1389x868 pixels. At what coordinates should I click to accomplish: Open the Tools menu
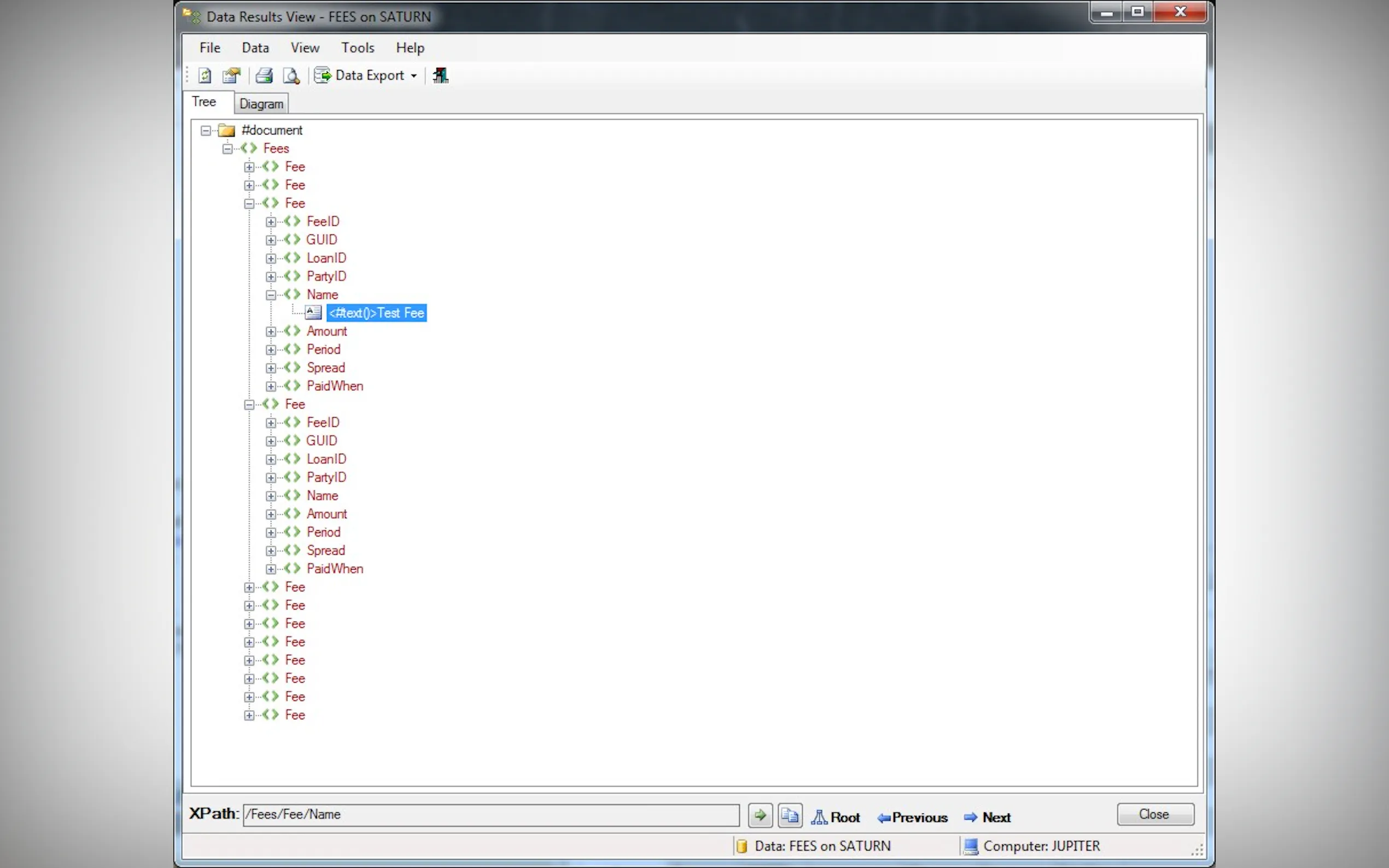pos(357,48)
